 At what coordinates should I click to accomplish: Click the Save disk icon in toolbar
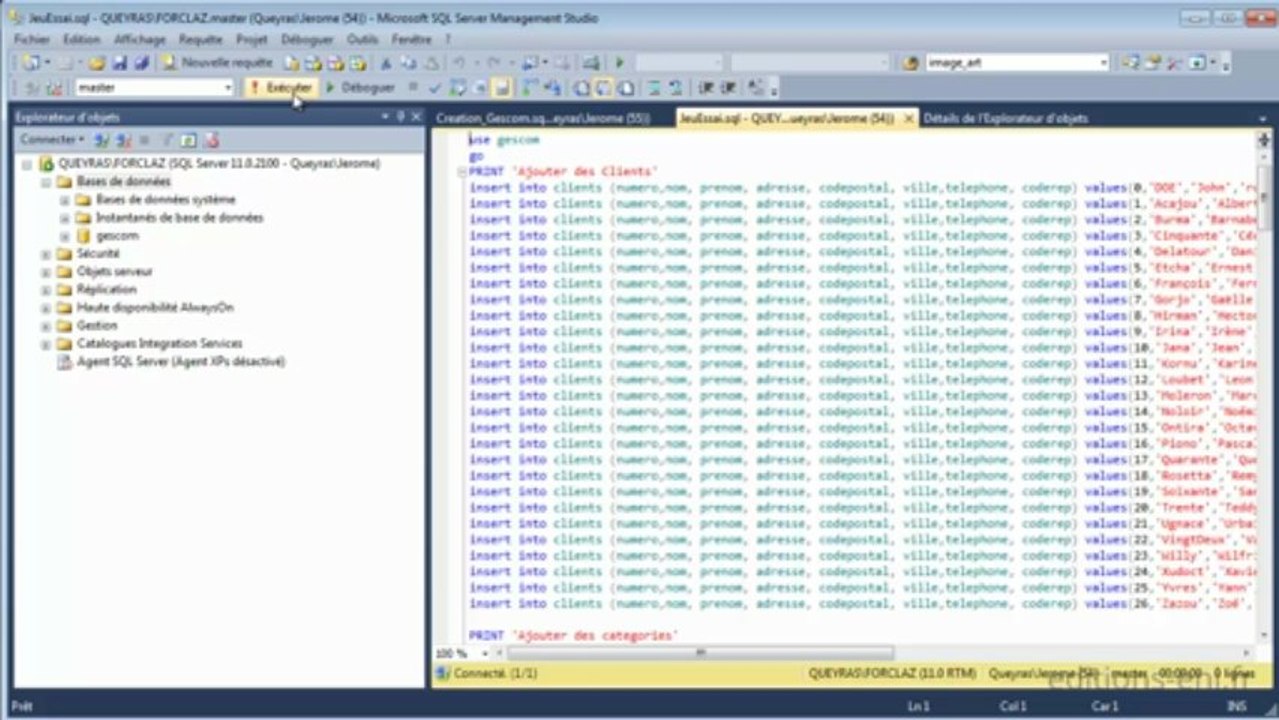pos(119,62)
